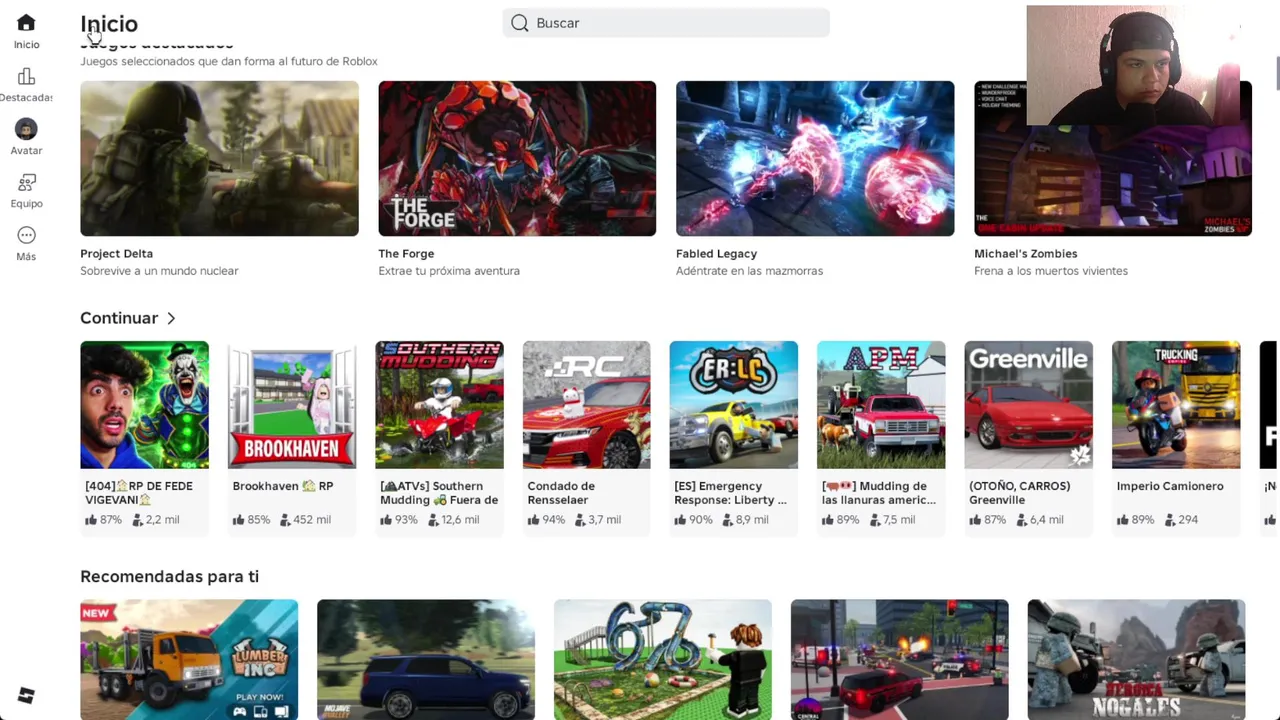This screenshot has height=720, width=1280.
Task: Open Fabled Legacy featured thumbnail
Action: 815,158
